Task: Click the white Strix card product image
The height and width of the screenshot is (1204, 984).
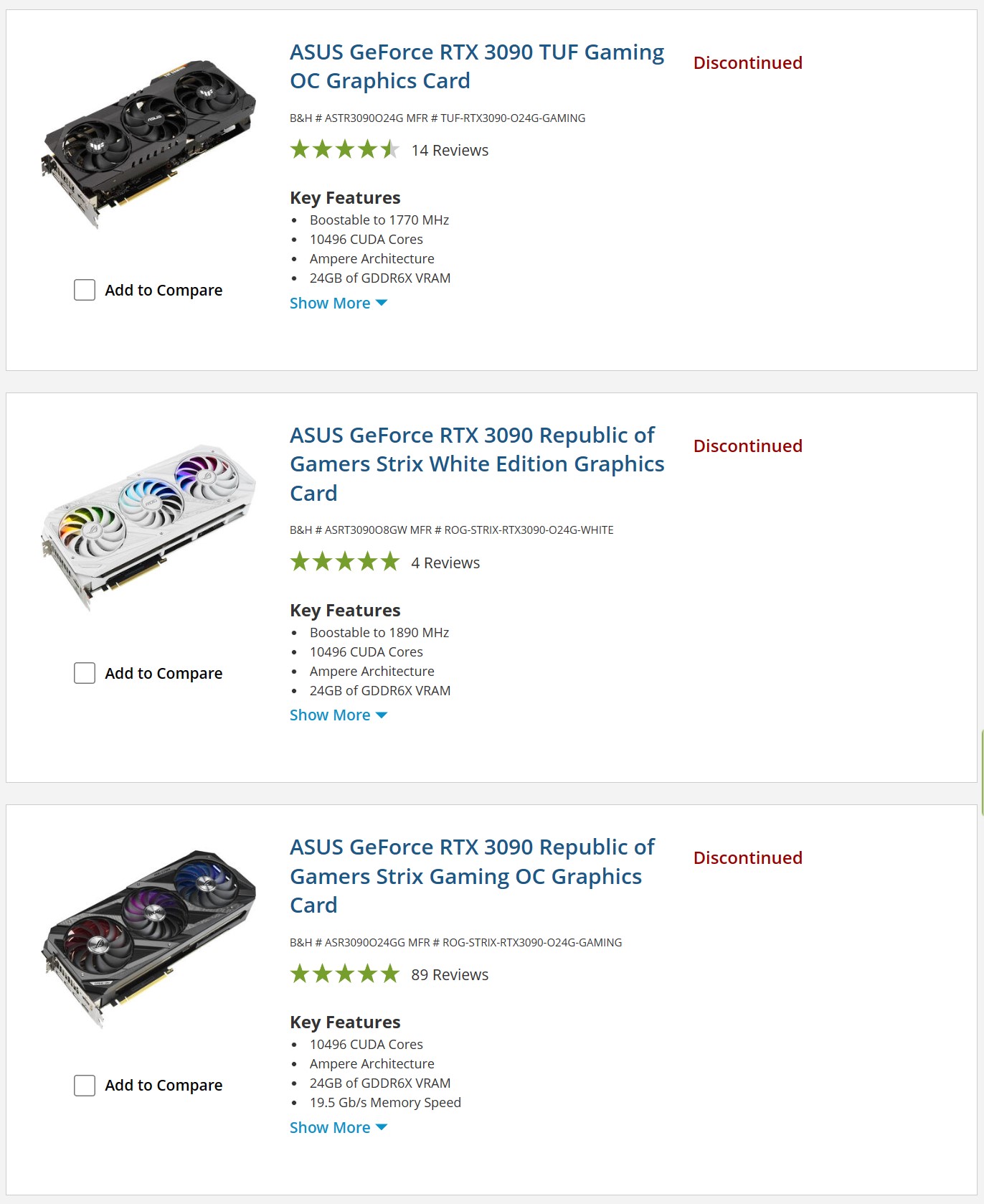Action: tap(148, 527)
